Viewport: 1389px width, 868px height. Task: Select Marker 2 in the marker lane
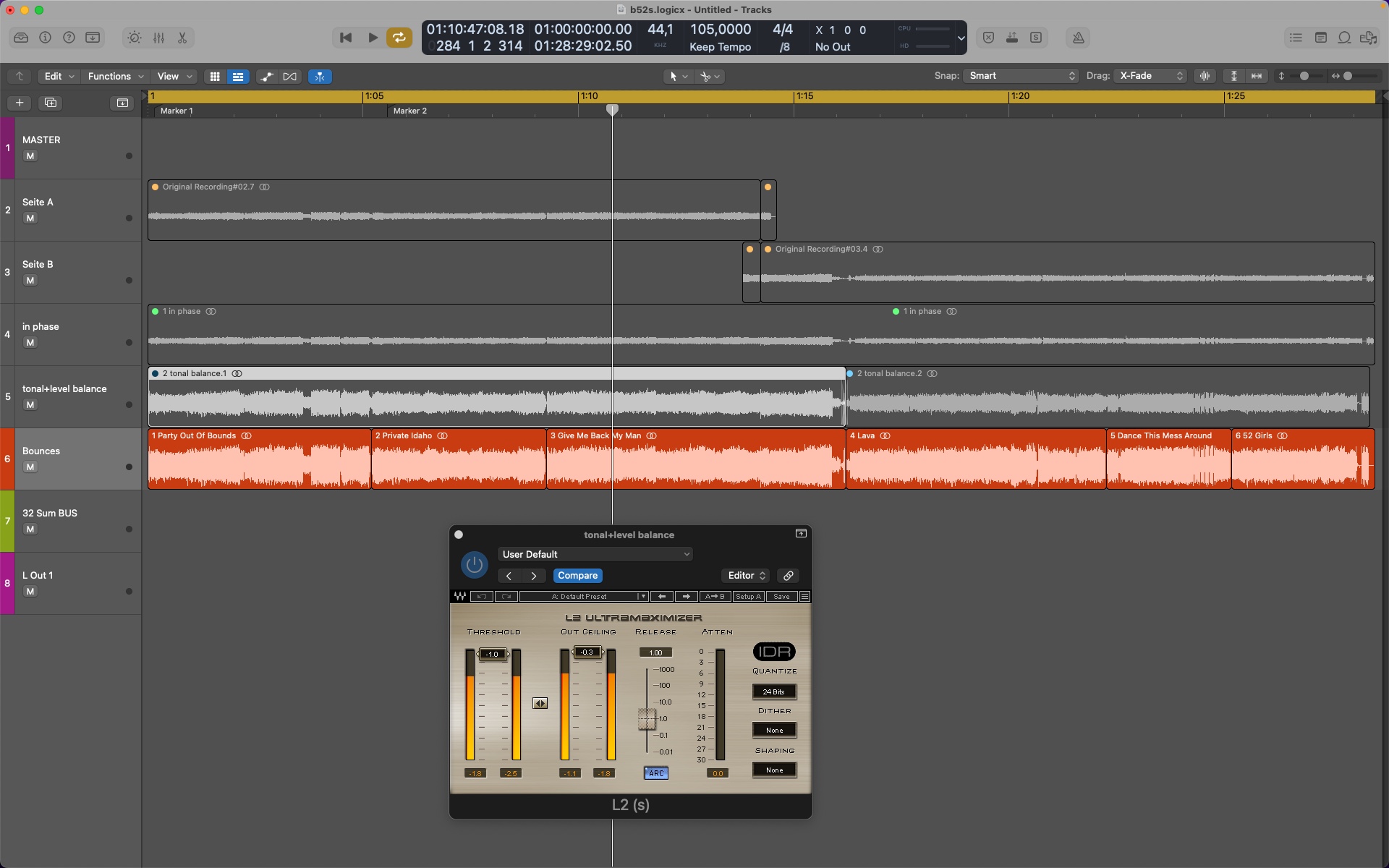(x=410, y=111)
